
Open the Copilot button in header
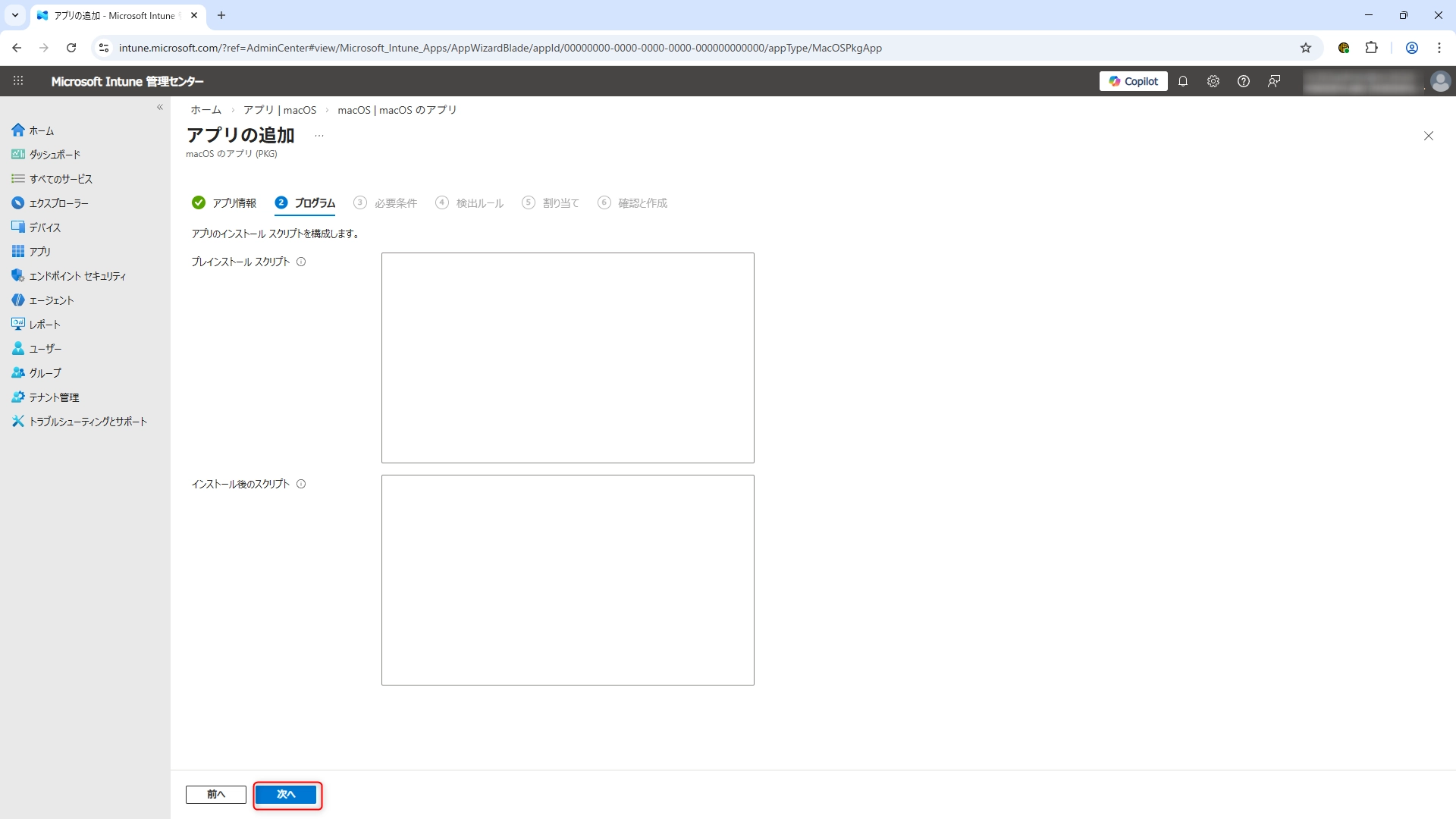(x=1133, y=81)
